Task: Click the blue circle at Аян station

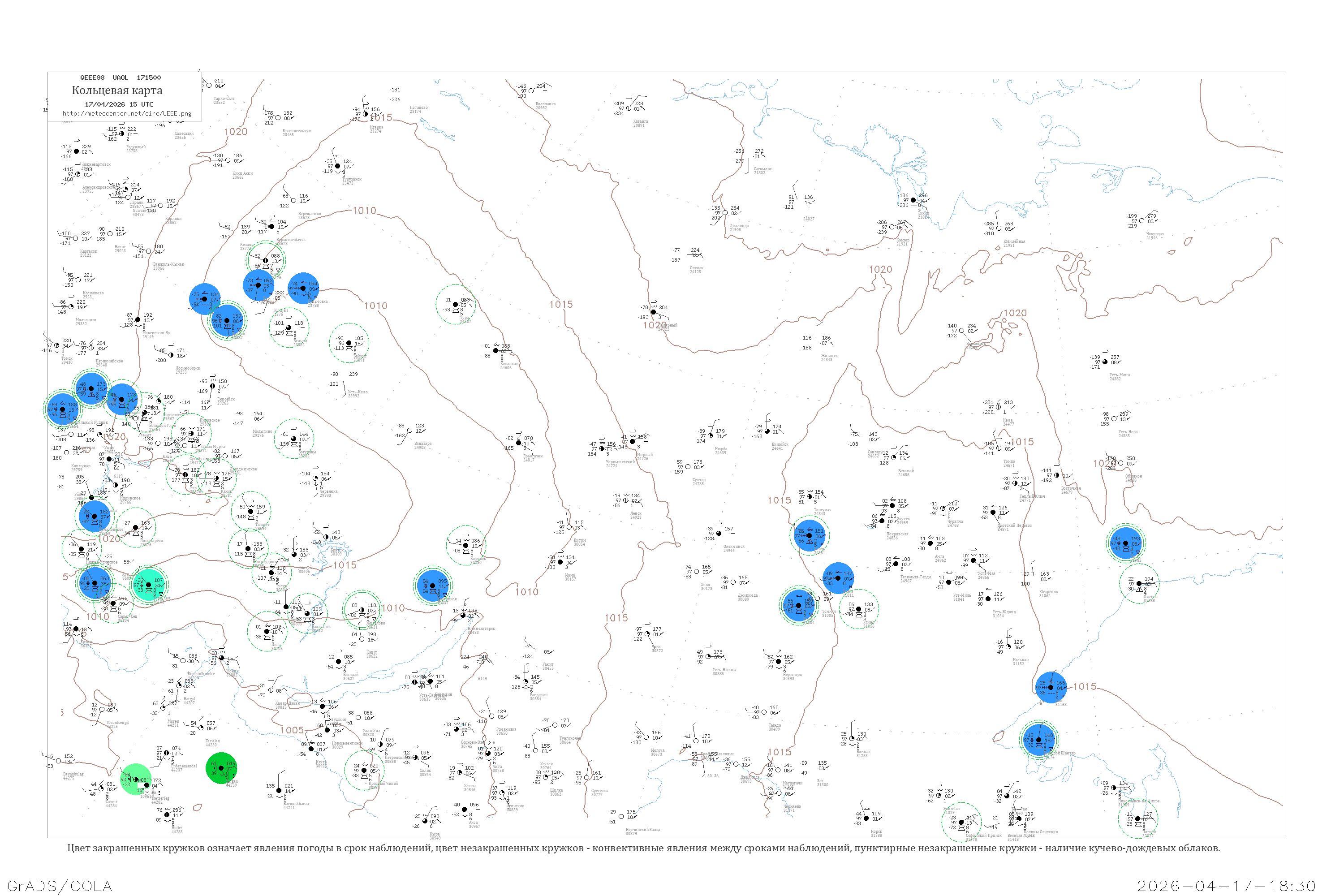Action: click(1050, 687)
